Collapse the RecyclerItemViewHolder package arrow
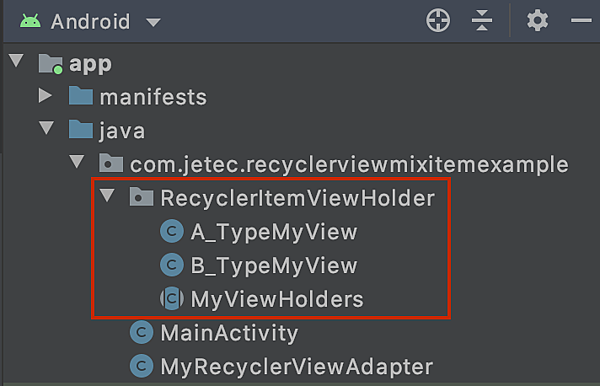The image size is (600, 386). (107, 195)
